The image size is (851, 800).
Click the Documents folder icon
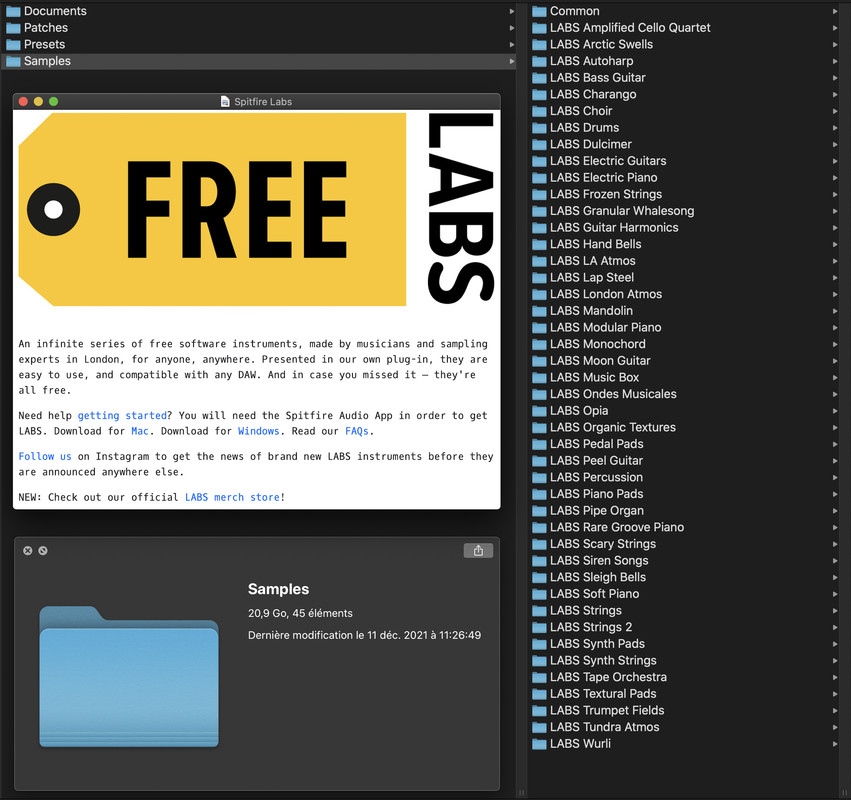(13, 11)
